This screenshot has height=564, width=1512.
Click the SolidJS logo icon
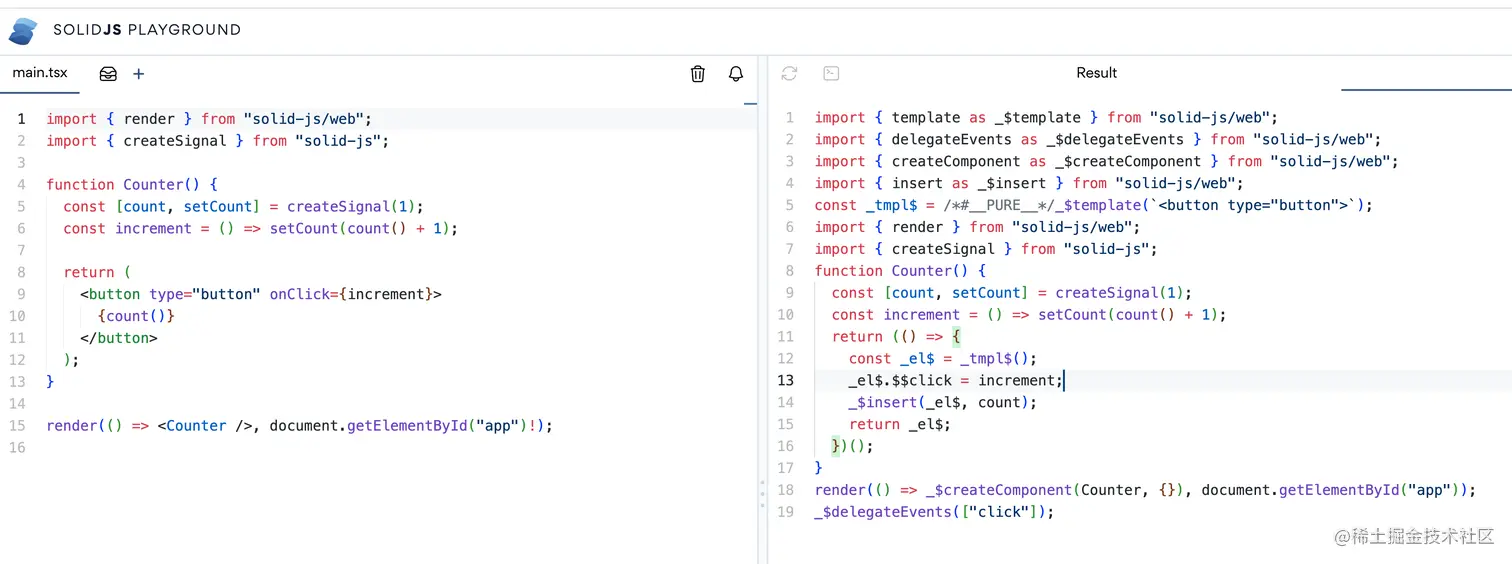23,30
